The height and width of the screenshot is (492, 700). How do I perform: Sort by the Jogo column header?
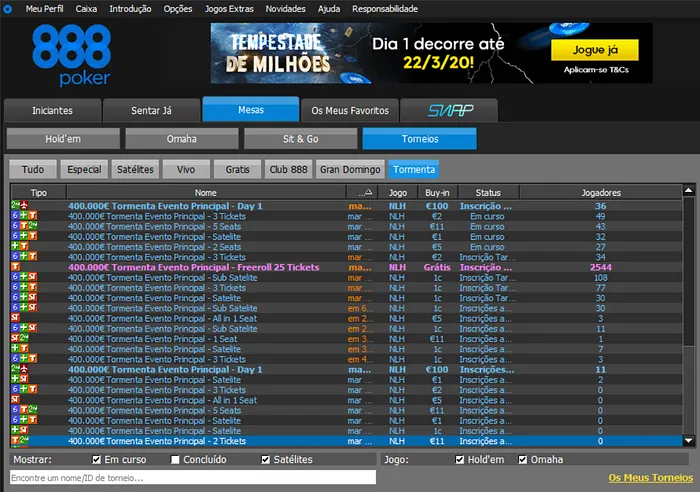398,192
